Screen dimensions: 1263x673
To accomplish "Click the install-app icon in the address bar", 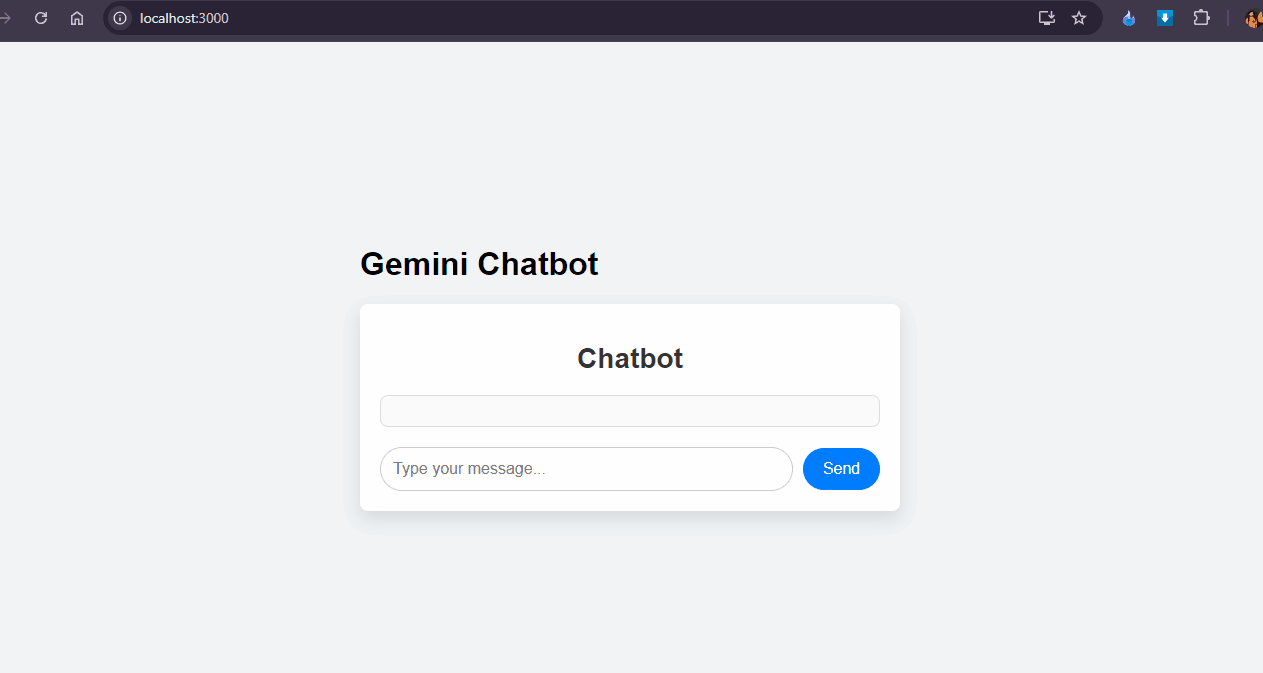I will tap(1046, 18).
